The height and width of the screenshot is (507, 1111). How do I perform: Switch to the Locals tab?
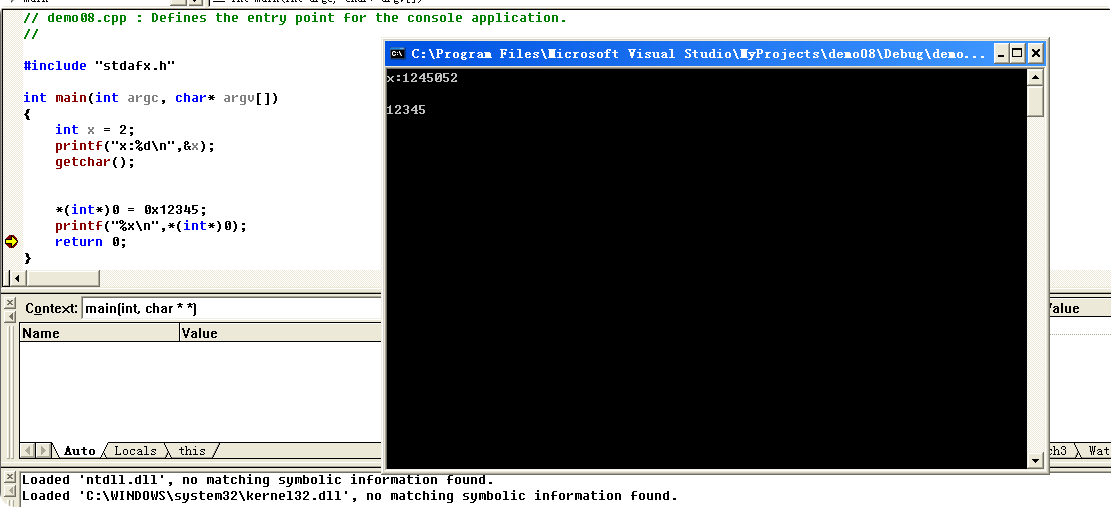135,450
